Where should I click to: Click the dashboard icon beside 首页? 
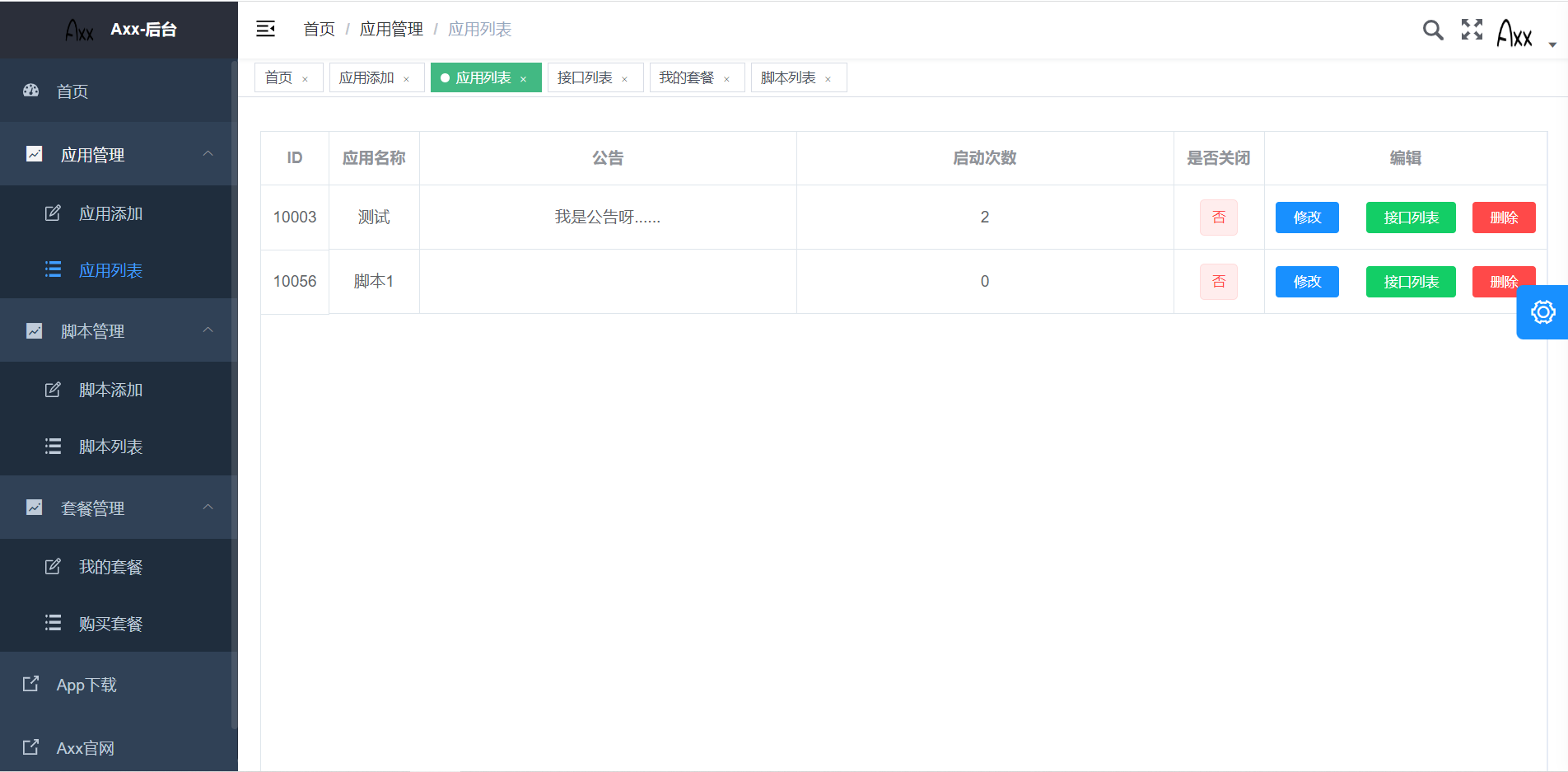coord(31,91)
